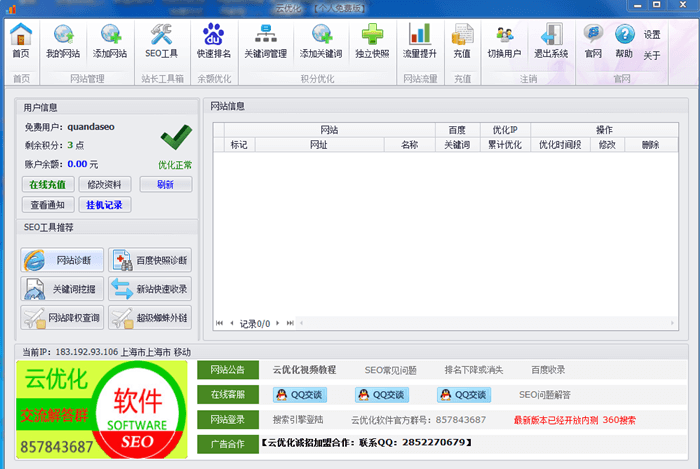Screen dimensions: 700x469
Task: Open the 排名下降或消失 link
Action: click(474, 370)
